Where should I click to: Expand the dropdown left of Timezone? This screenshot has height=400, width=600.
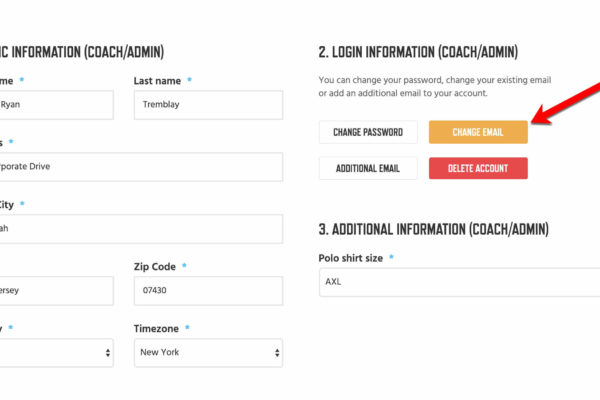point(55,353)
